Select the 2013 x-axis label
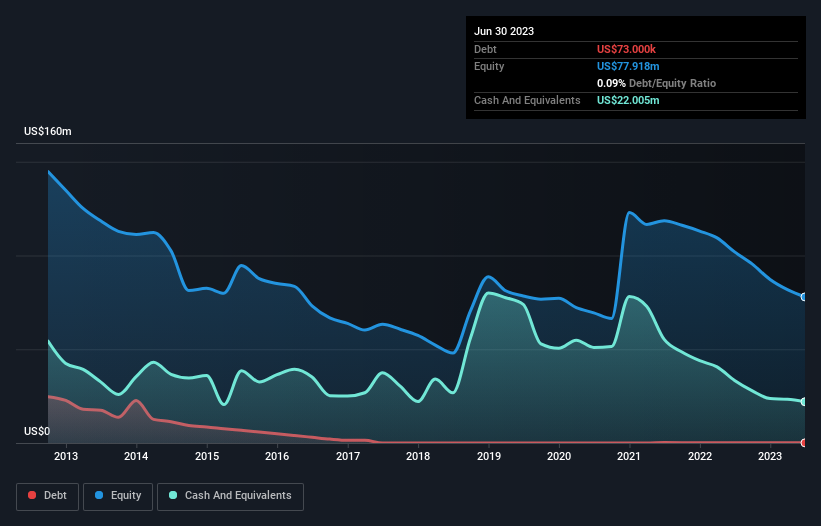The image size is (821, 526). click(x=66, y=457)
